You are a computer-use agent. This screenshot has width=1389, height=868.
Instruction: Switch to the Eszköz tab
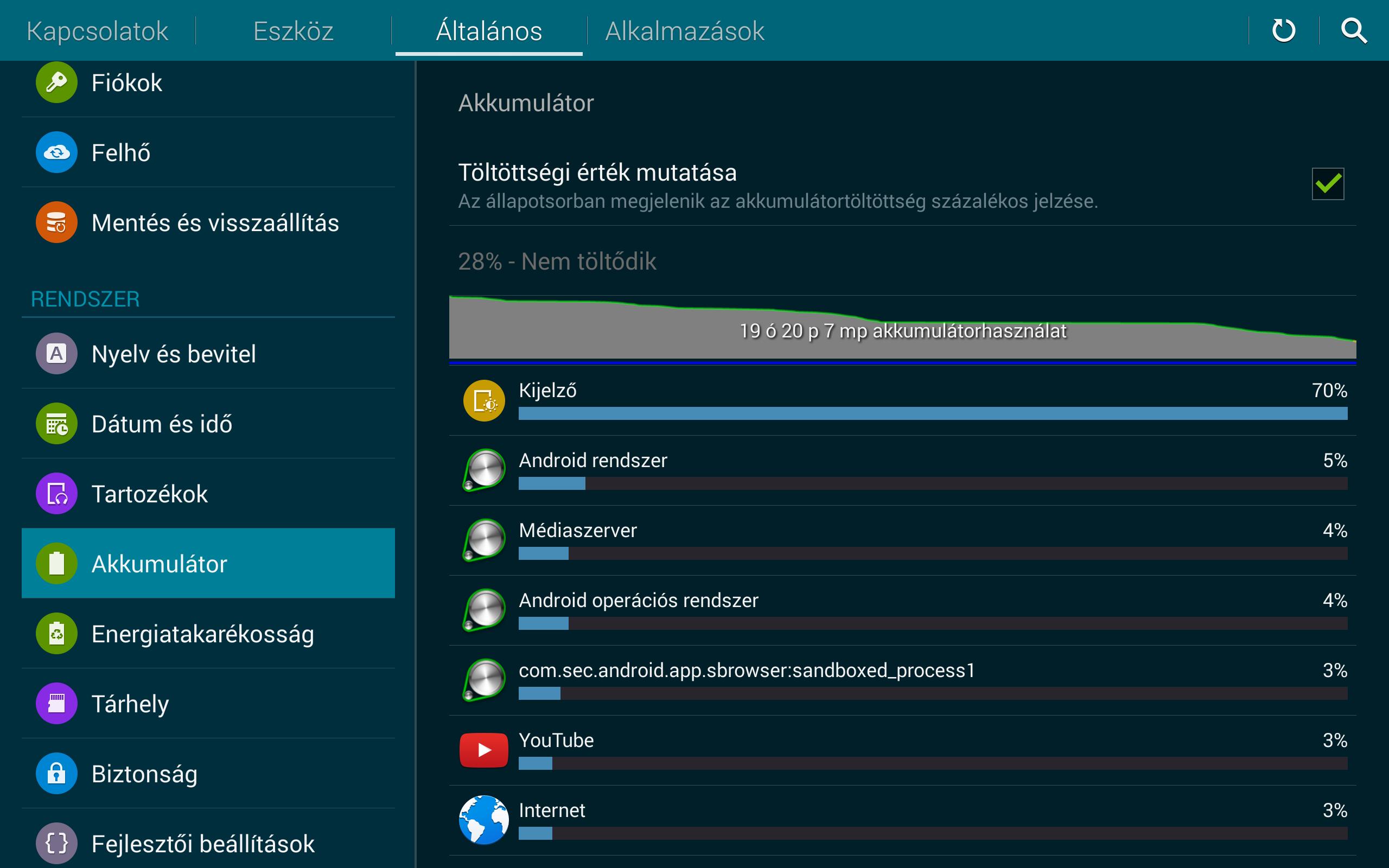coord(294,31)
